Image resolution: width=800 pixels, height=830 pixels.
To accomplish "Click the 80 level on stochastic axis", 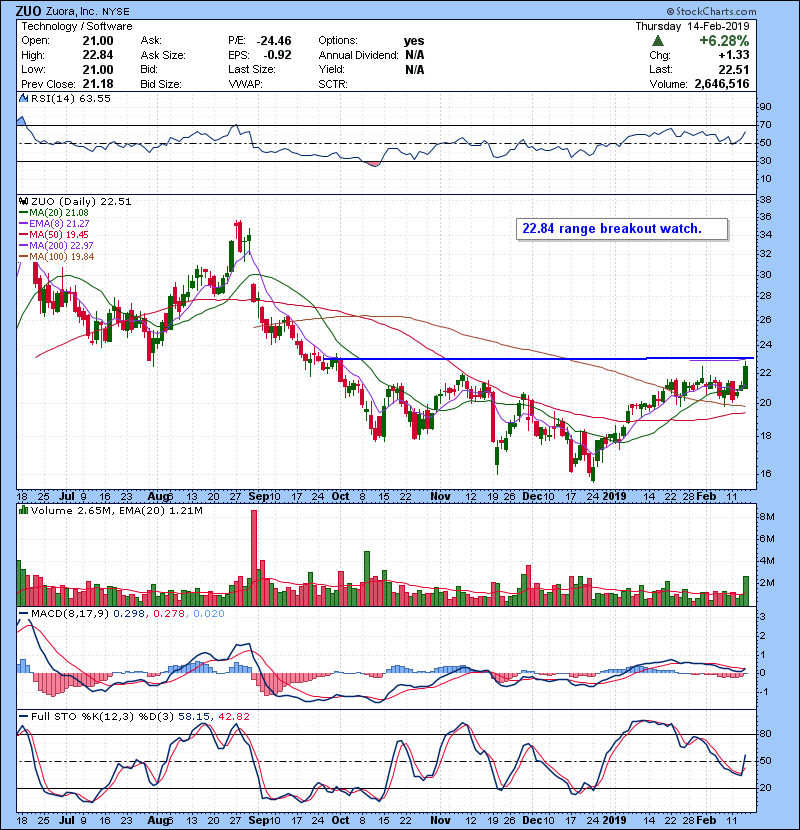I will 766,734.
